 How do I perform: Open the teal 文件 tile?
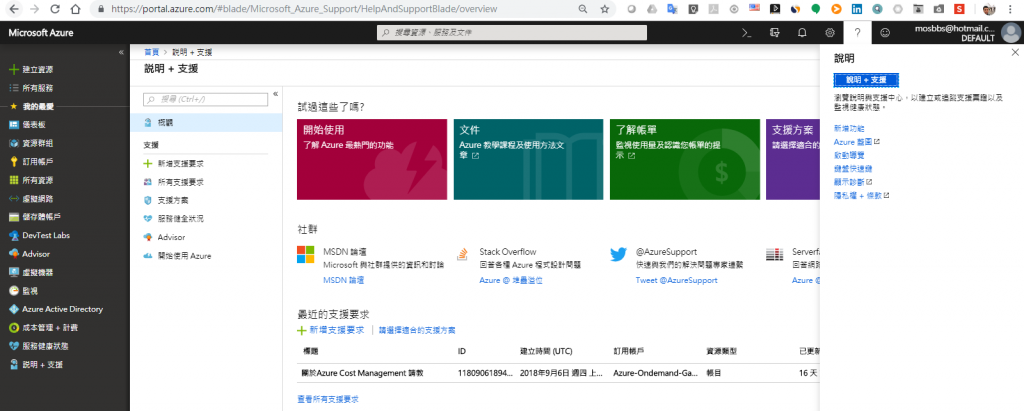[x=528, y=159]
